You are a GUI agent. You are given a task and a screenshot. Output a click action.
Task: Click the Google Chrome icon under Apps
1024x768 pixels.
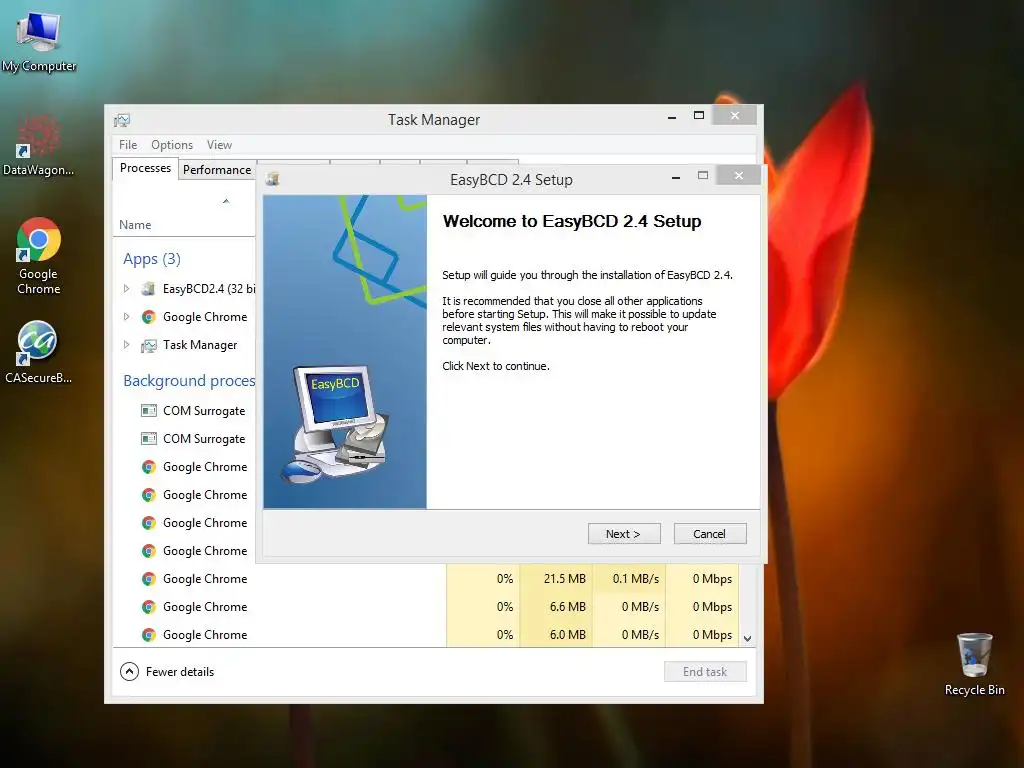point(149,317)
